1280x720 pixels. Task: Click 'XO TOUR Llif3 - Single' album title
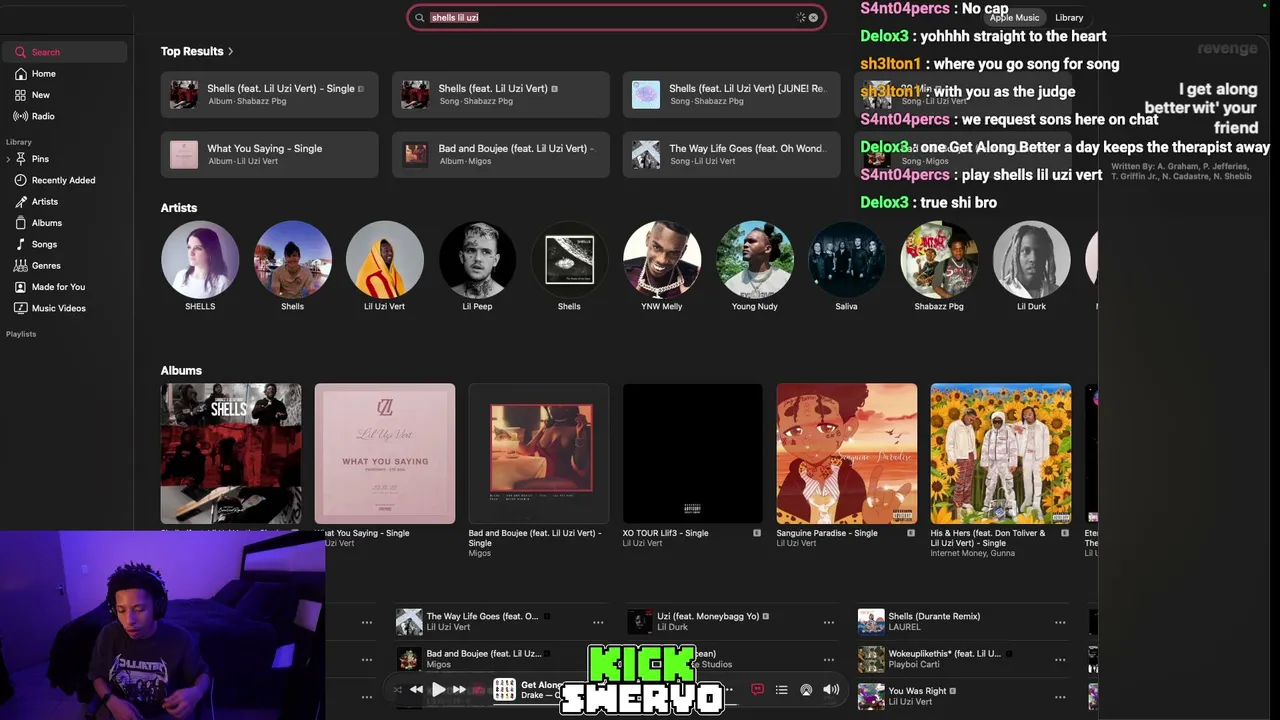665,533
